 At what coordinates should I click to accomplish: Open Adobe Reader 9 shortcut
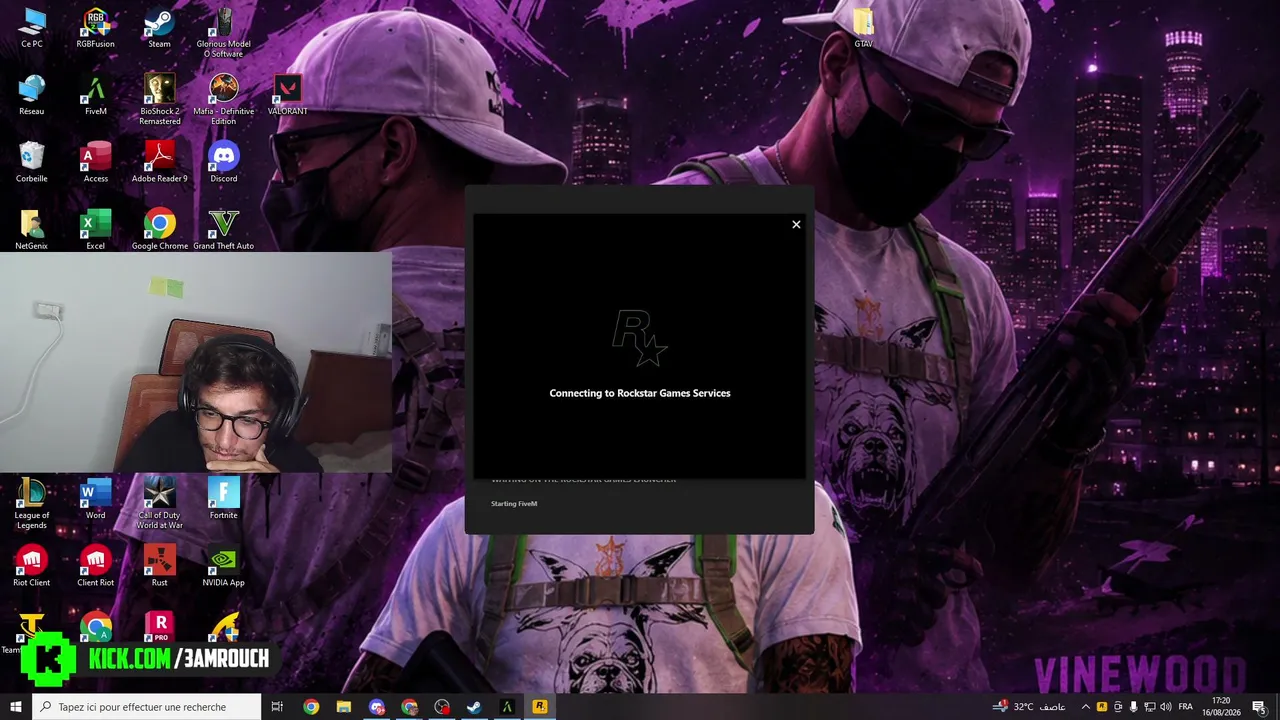[x=160, y=162]
